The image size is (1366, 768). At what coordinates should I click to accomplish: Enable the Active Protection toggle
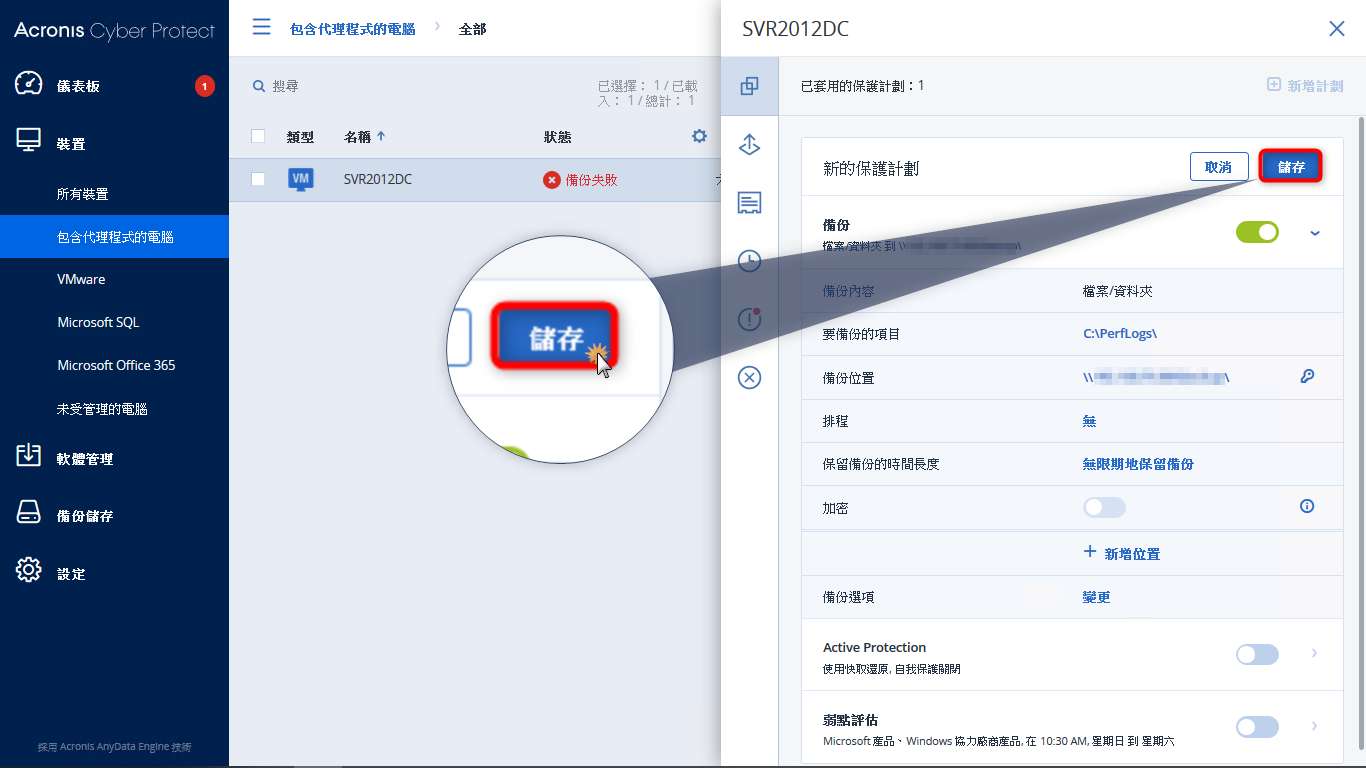tap(1257, 654)
